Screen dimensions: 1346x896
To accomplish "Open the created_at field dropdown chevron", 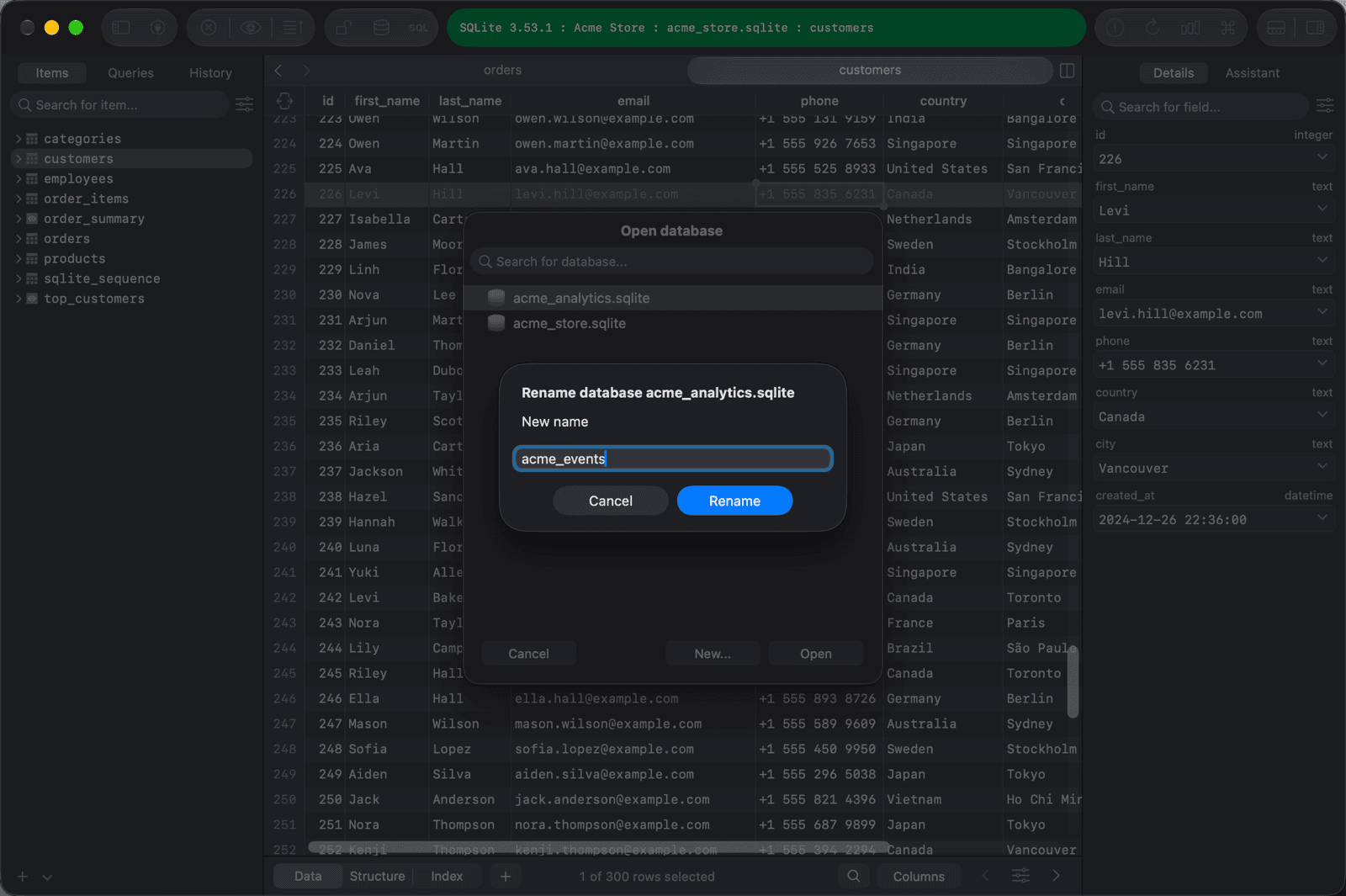I will point(1322,517).
